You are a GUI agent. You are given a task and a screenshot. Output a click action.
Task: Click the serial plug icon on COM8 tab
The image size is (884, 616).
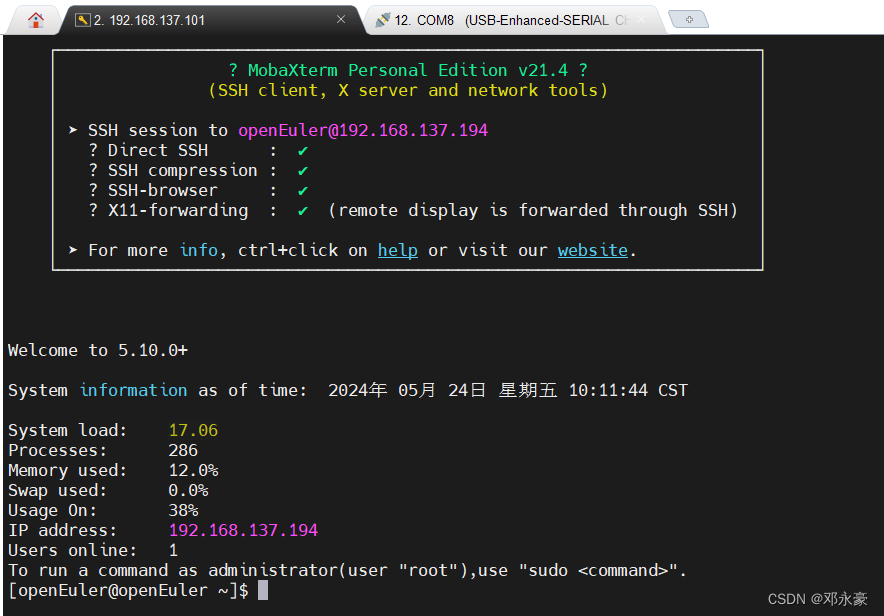383,20
